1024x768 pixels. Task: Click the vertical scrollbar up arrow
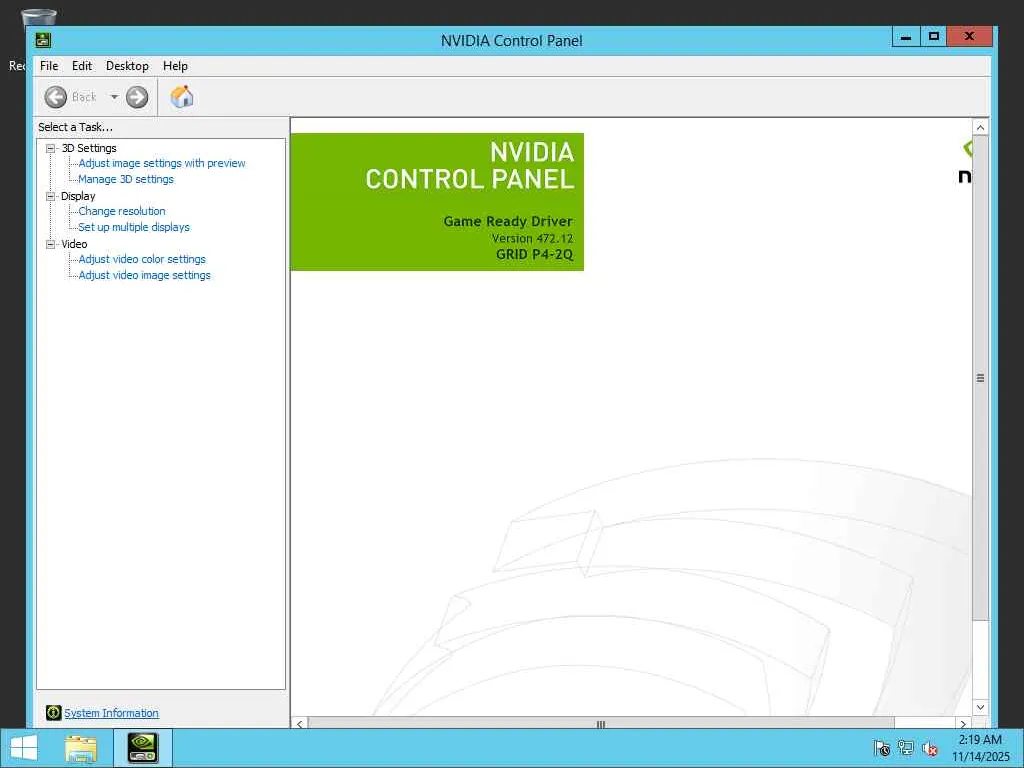pos(980,127)
